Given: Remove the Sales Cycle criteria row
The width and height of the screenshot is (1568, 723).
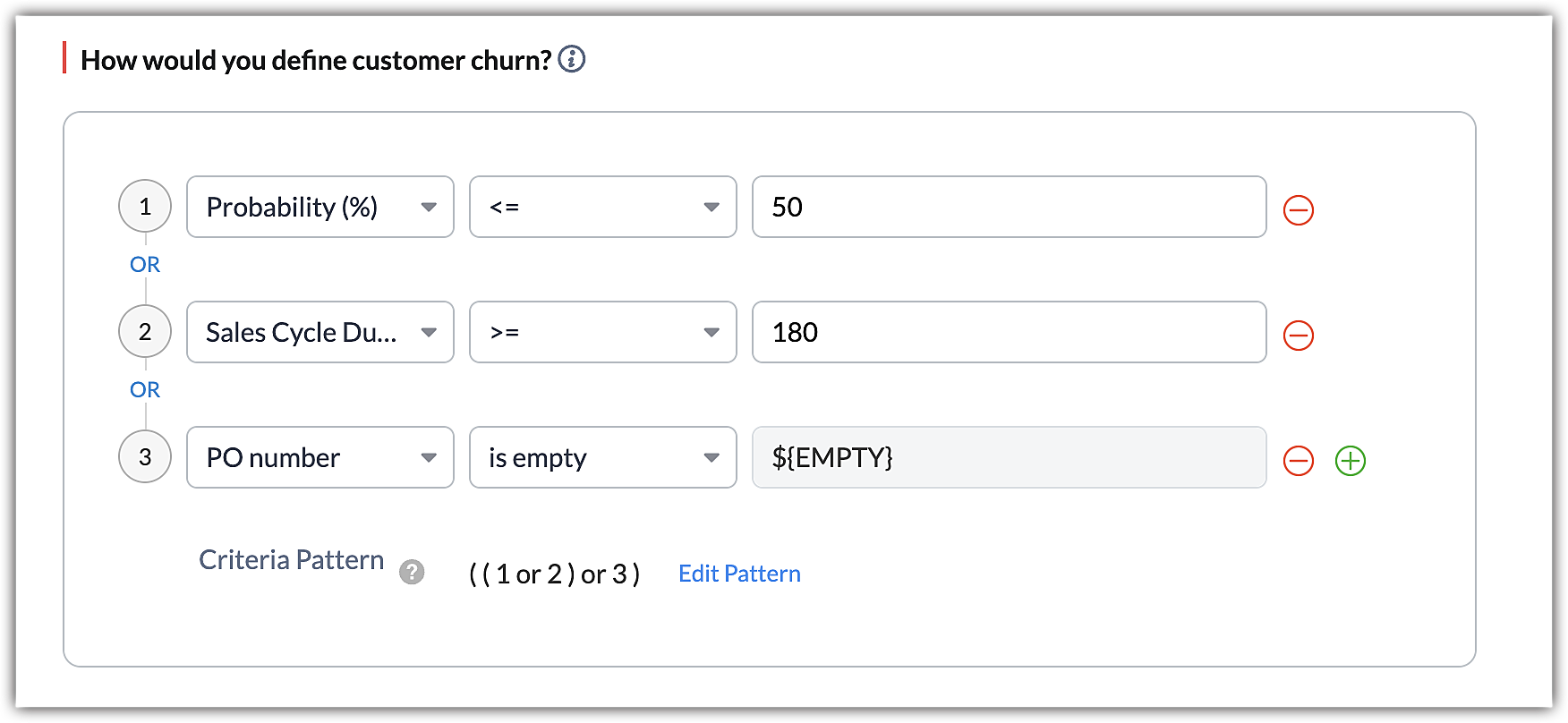Looking at the screenshot, I should click(1298, 336).
